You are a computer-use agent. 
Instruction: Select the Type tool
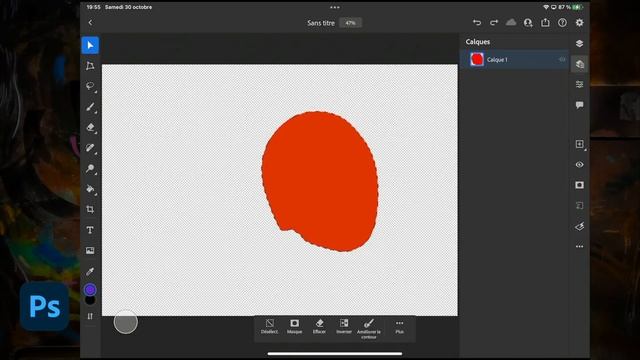tap(90, 230)
